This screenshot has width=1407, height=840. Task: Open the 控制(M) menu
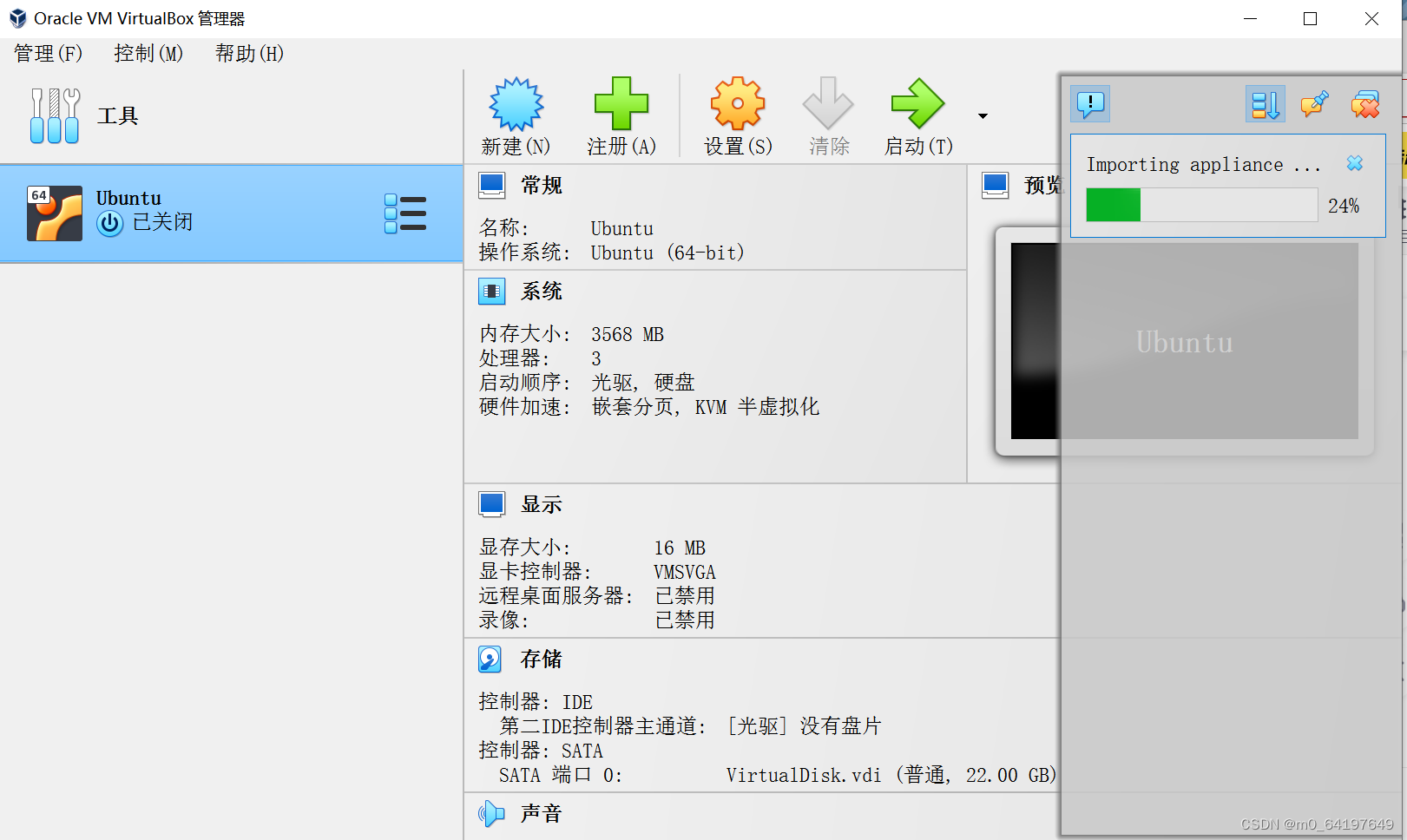[148, 54]
